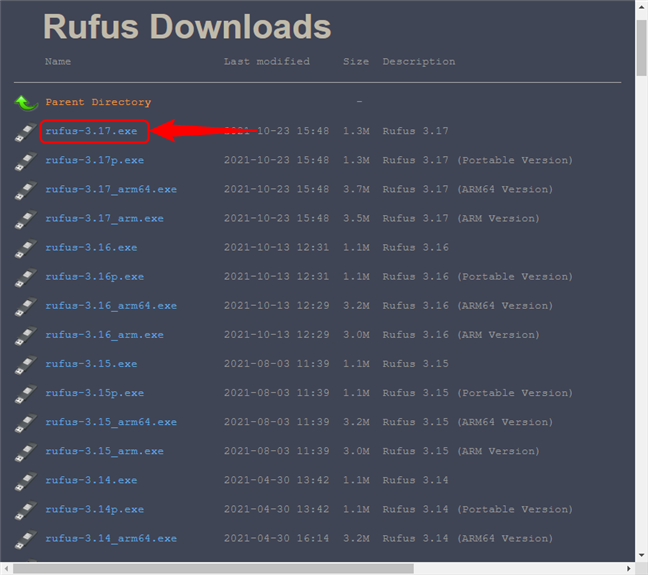Sort listing by Size column header
The width and height of the screenshot is (648, 575).
click(356, 62)
